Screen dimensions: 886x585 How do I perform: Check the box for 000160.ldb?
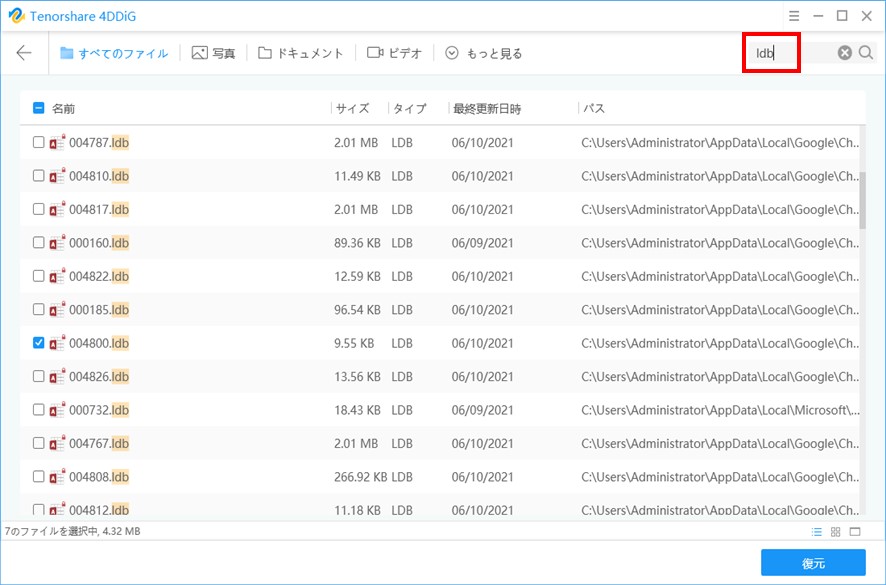pos(38,242)
